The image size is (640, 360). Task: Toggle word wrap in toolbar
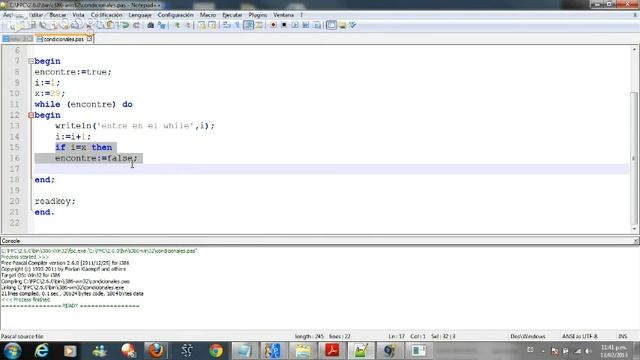tap(226, 25)
